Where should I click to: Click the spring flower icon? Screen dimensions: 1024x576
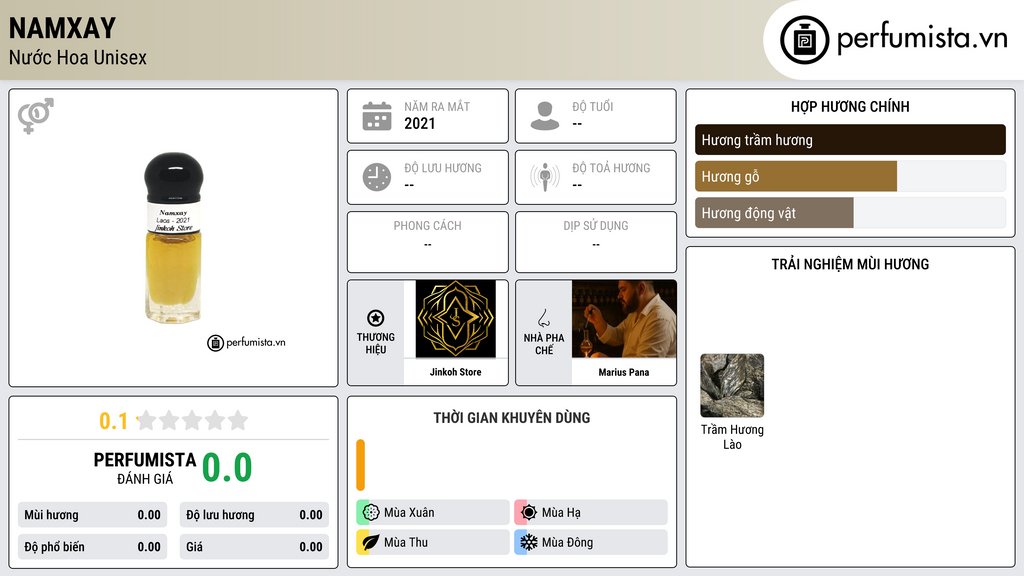[x=371, y=512]
